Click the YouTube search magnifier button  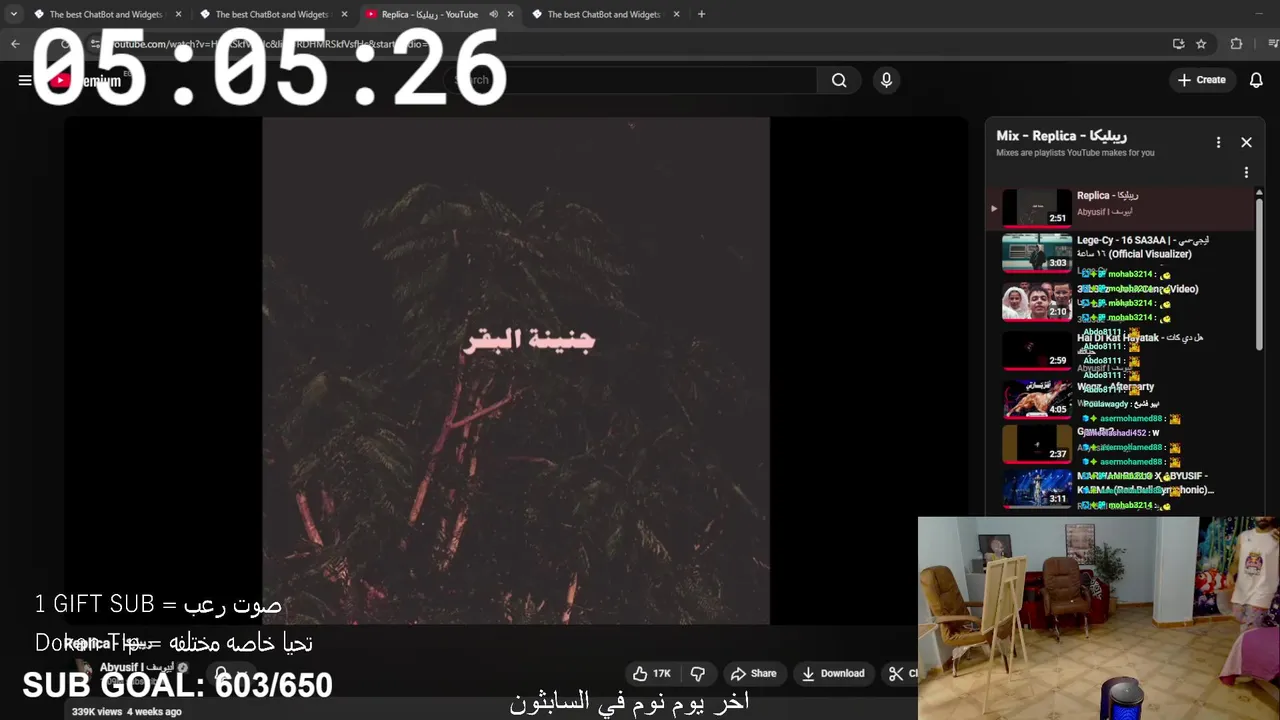click(x=839, y=80)
